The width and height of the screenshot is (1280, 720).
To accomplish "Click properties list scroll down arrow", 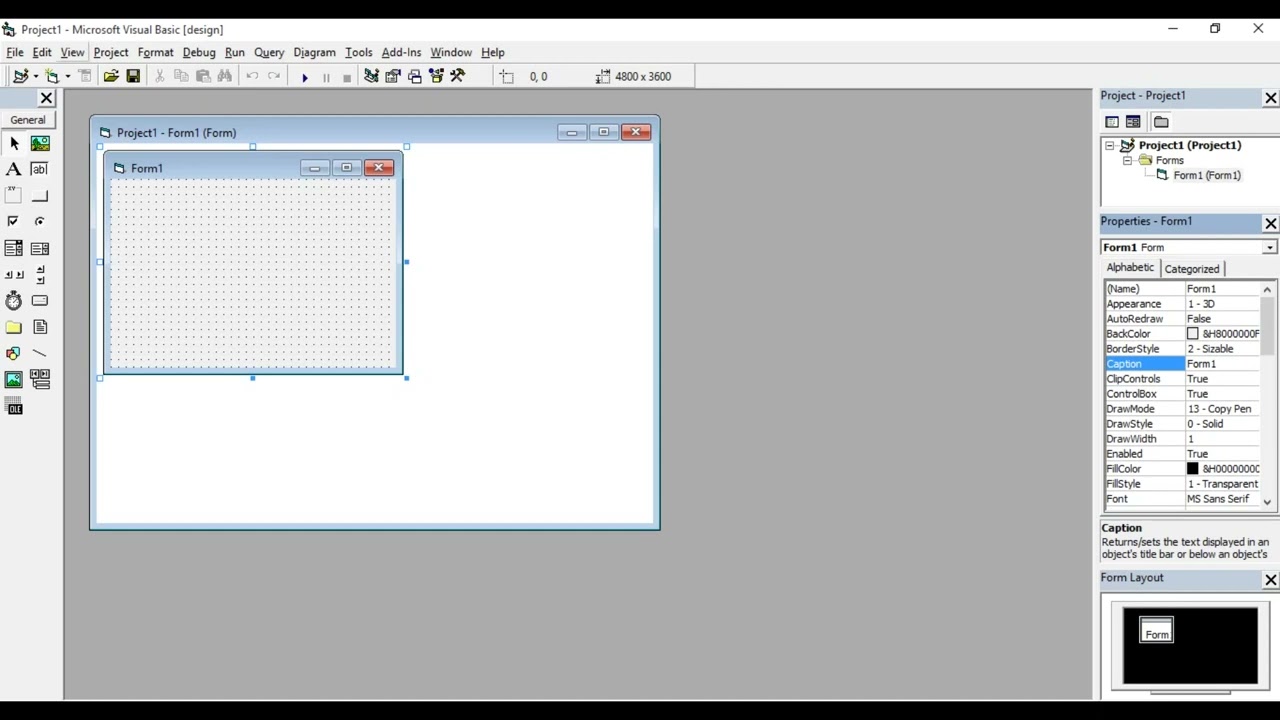I will [1268, 502].
